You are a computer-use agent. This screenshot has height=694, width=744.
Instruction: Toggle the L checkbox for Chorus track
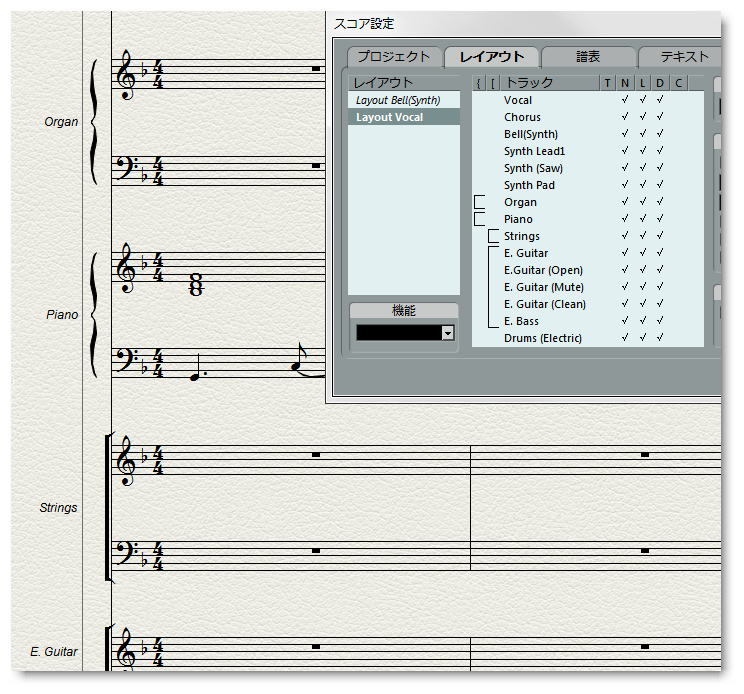(x=642, y=117)
